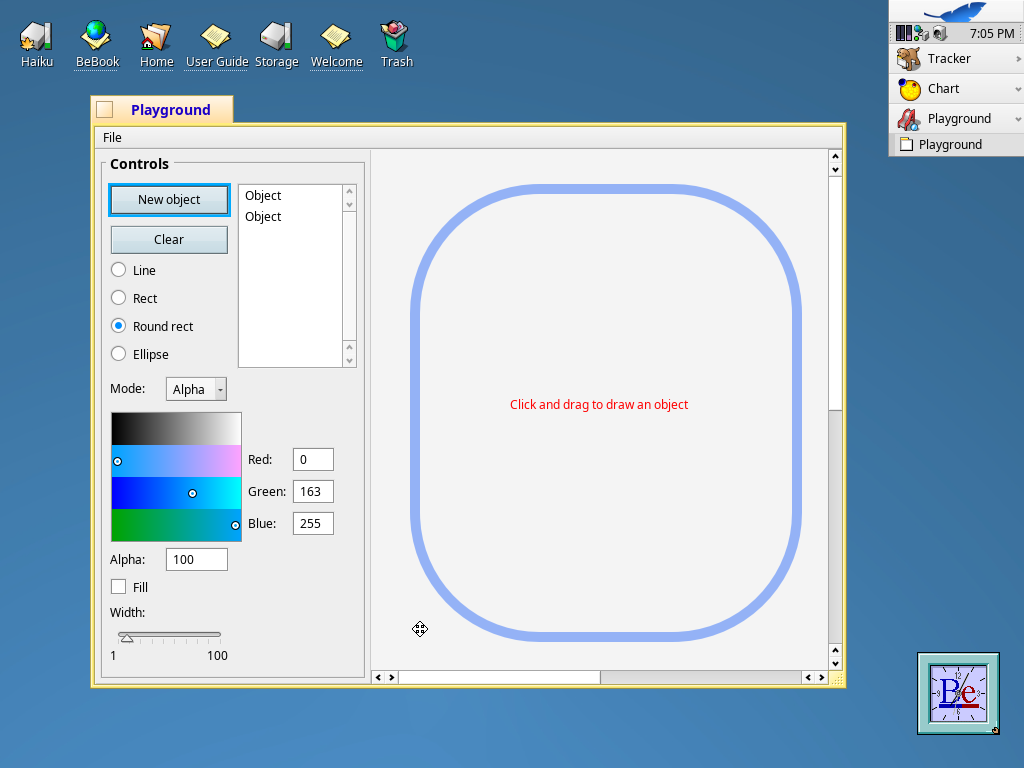The height and width of the screenshot is (768, 1024).
Task: Collapse the Playground expander arrow in Deskbar
Action: pos(1018,119)
